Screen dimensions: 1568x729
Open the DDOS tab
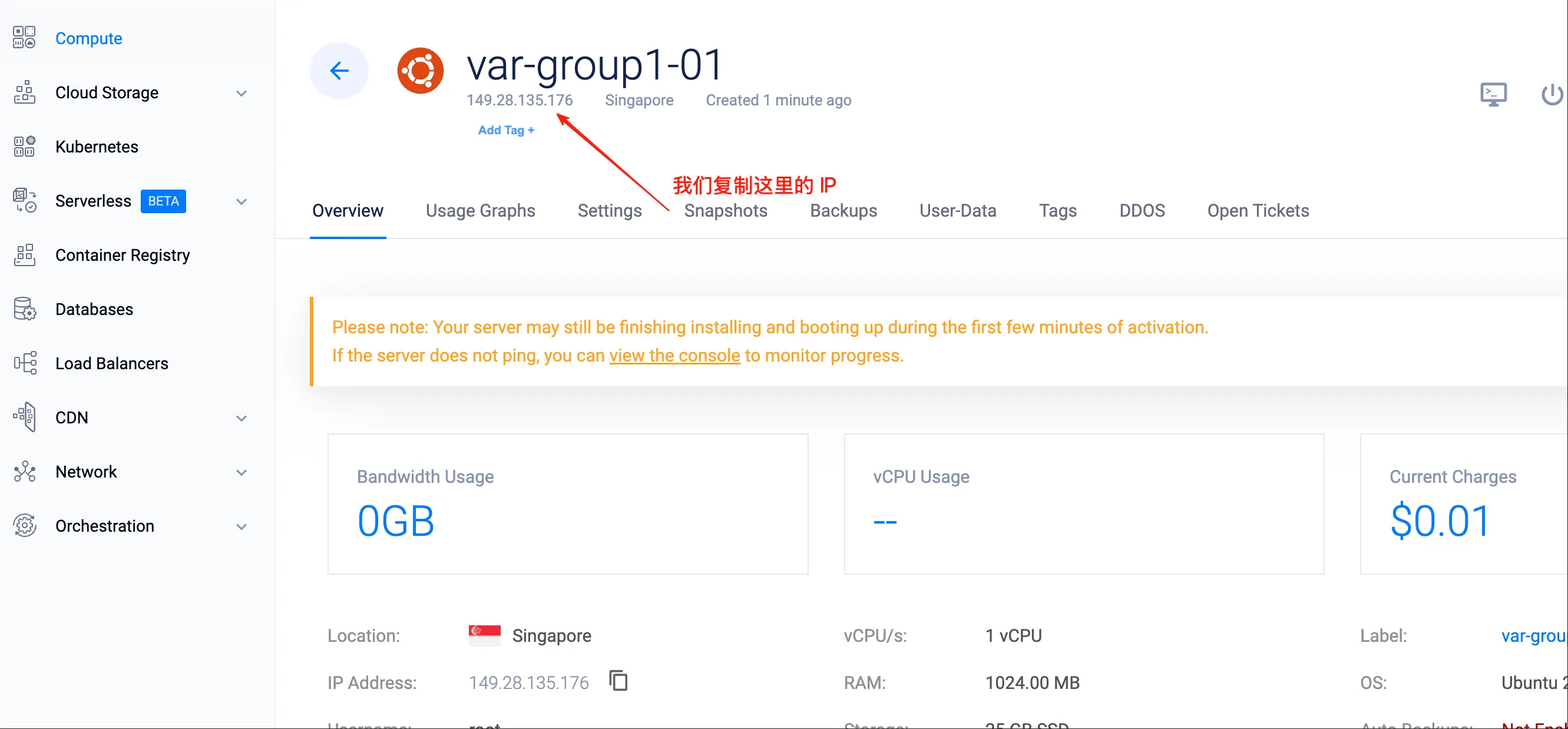point(1142,211)
